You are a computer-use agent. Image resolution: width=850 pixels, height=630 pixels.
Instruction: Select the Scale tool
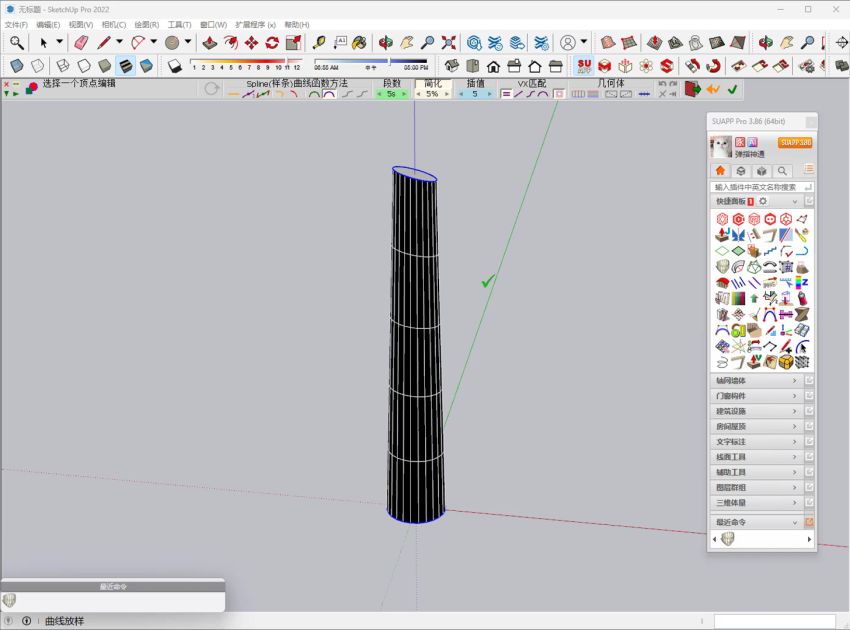click(293, 42)
